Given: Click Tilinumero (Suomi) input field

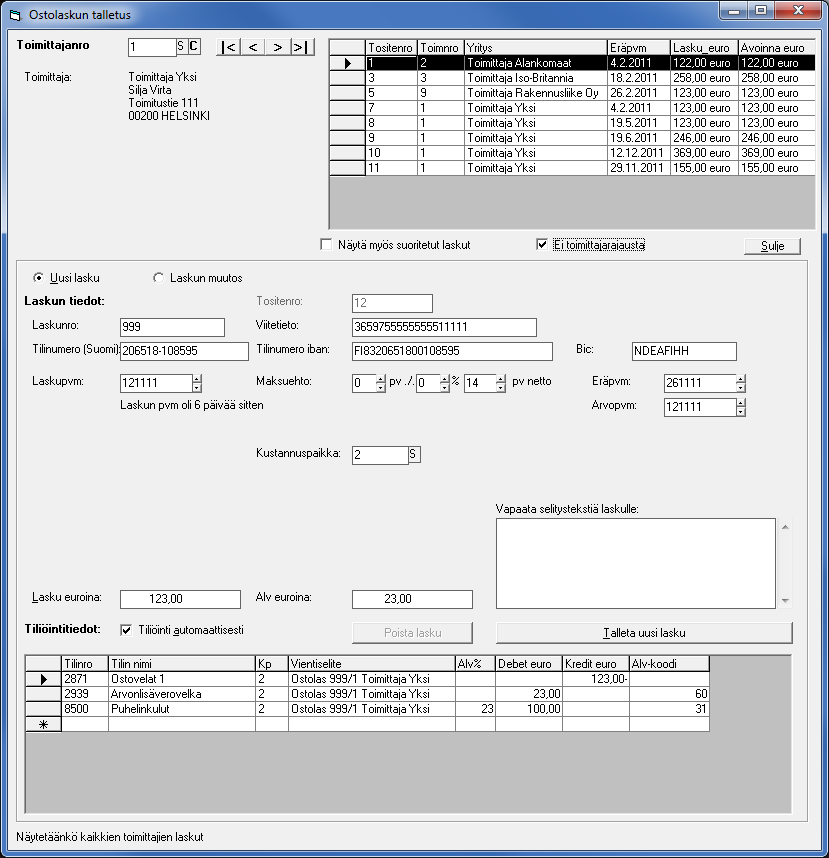Looking at the screenshot, I should (x=184, y=351).
